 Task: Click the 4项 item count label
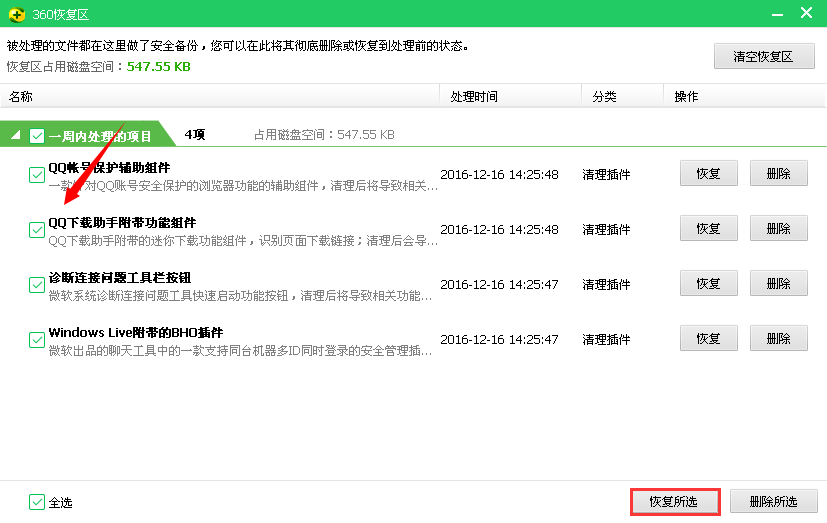(195, 134)
